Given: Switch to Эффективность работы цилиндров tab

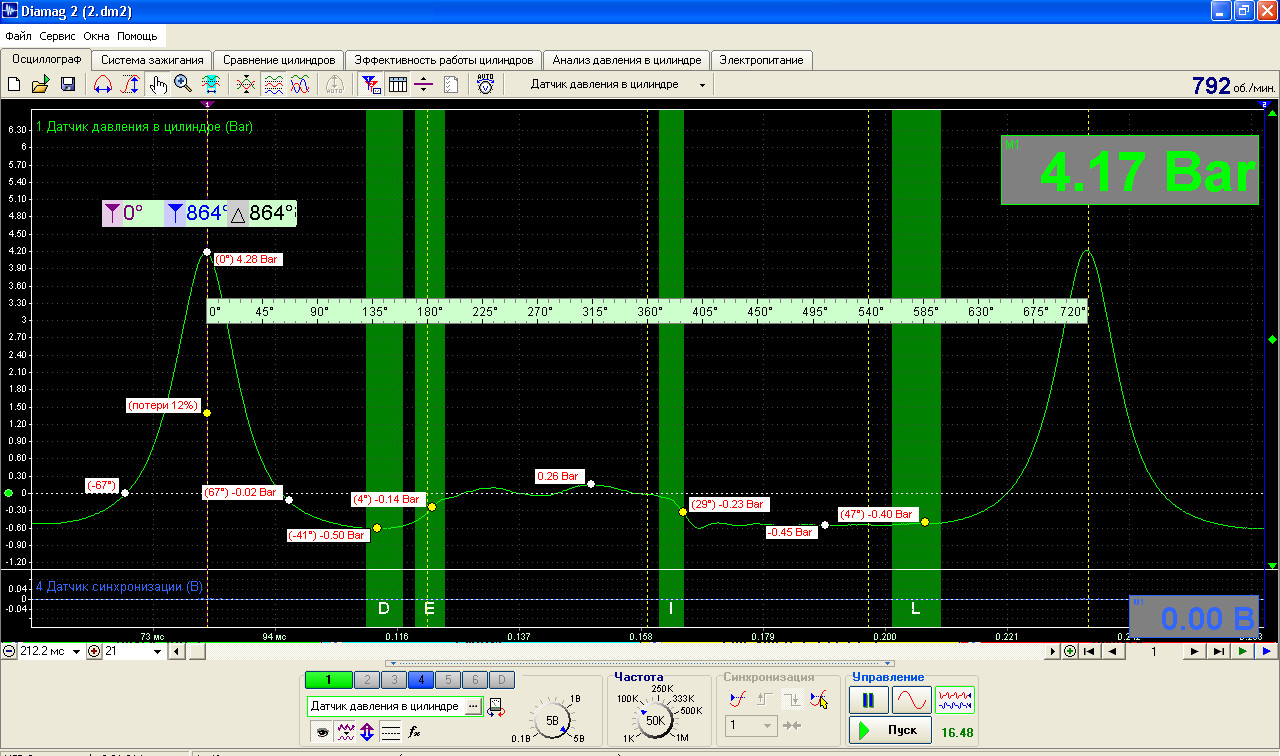Looking at the screenshot, I should tap(444, 60).
